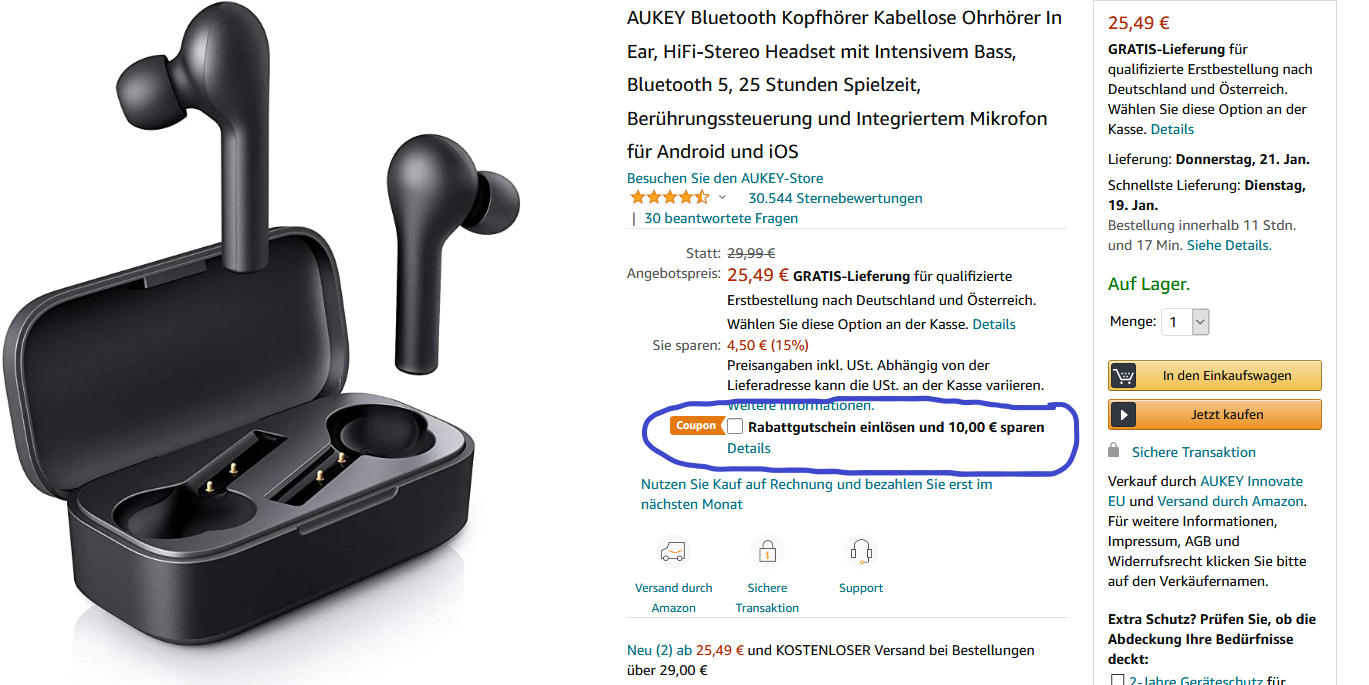Expand the star rating breakdown chevron

point(722,198)
